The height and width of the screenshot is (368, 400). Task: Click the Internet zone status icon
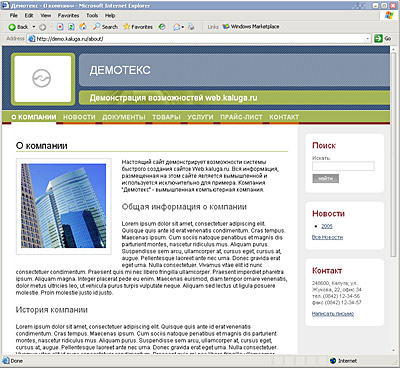(333, 361)
